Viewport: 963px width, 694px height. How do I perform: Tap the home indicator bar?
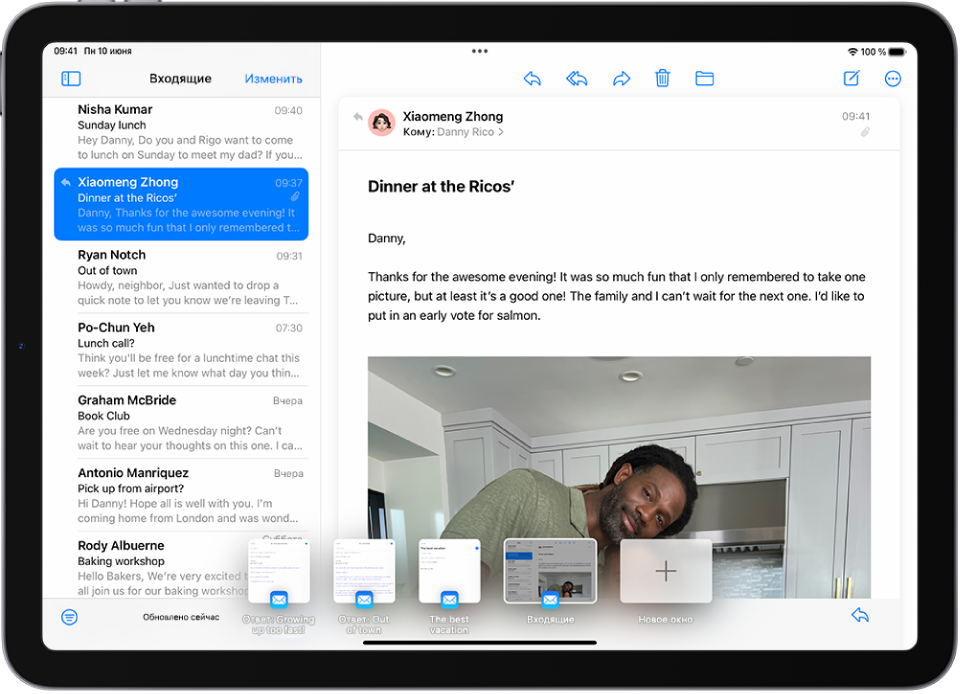480,642
